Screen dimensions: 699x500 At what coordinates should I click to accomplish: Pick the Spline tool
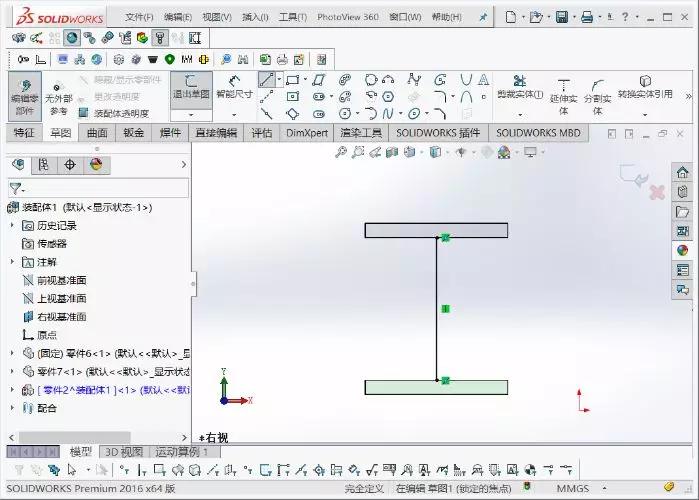[388, 114]
